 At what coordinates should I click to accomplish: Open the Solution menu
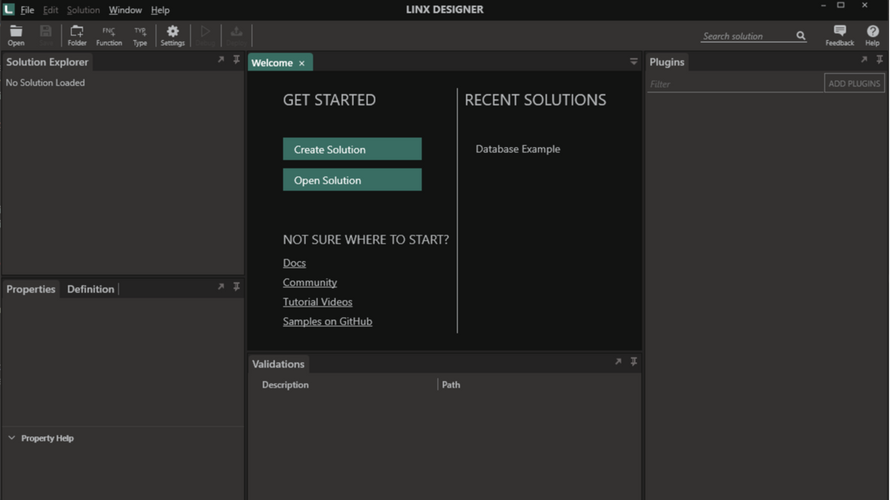pos(83,10)
